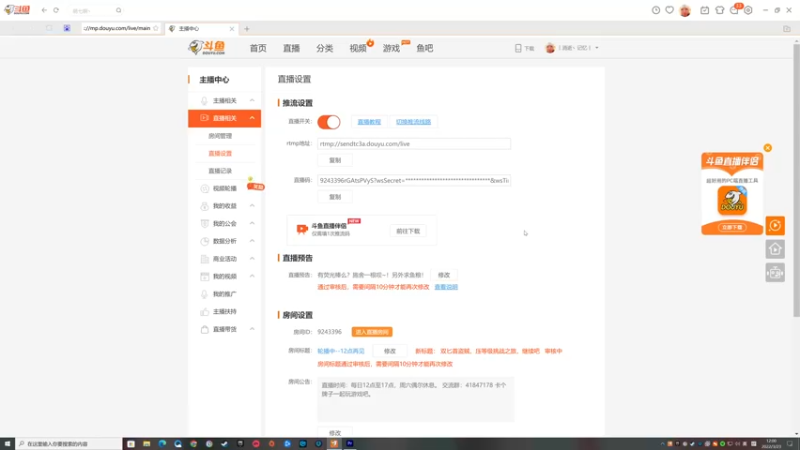Expand the 商业活动 sidebar section
Image resolution: width=800 pixels, height=450 pixels.
coord(252,259)
